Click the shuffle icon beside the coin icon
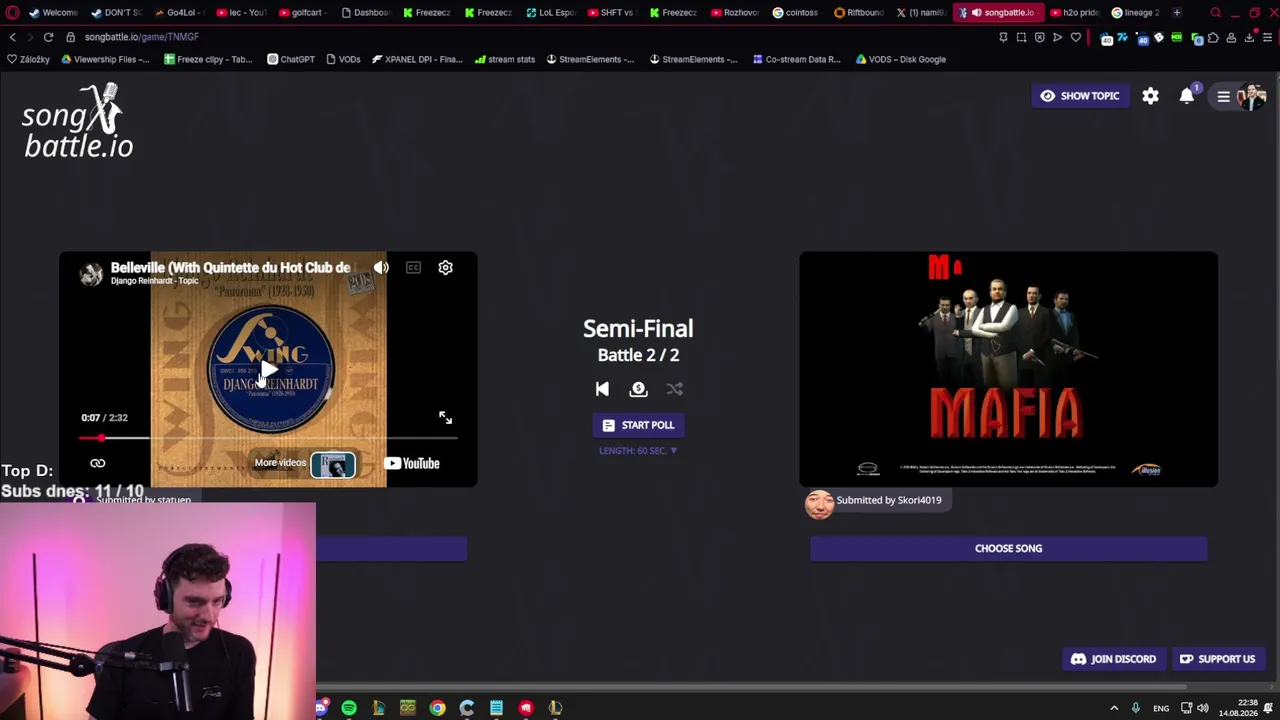1280x720 pixels. tap(675, 389)
